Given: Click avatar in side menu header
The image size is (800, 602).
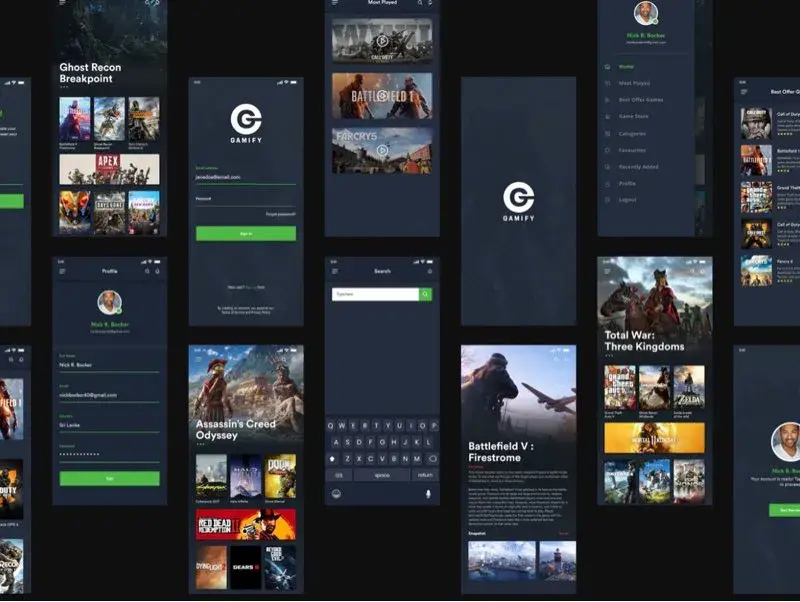Looking at the screenshot, I should [646, 13].
